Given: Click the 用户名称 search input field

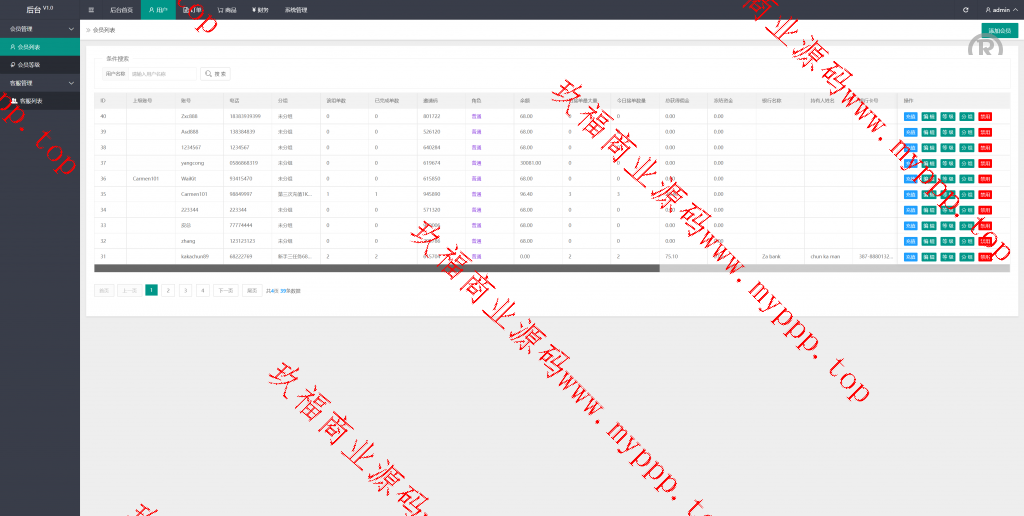Looking at the screenshot, I should tap(162, 74).
